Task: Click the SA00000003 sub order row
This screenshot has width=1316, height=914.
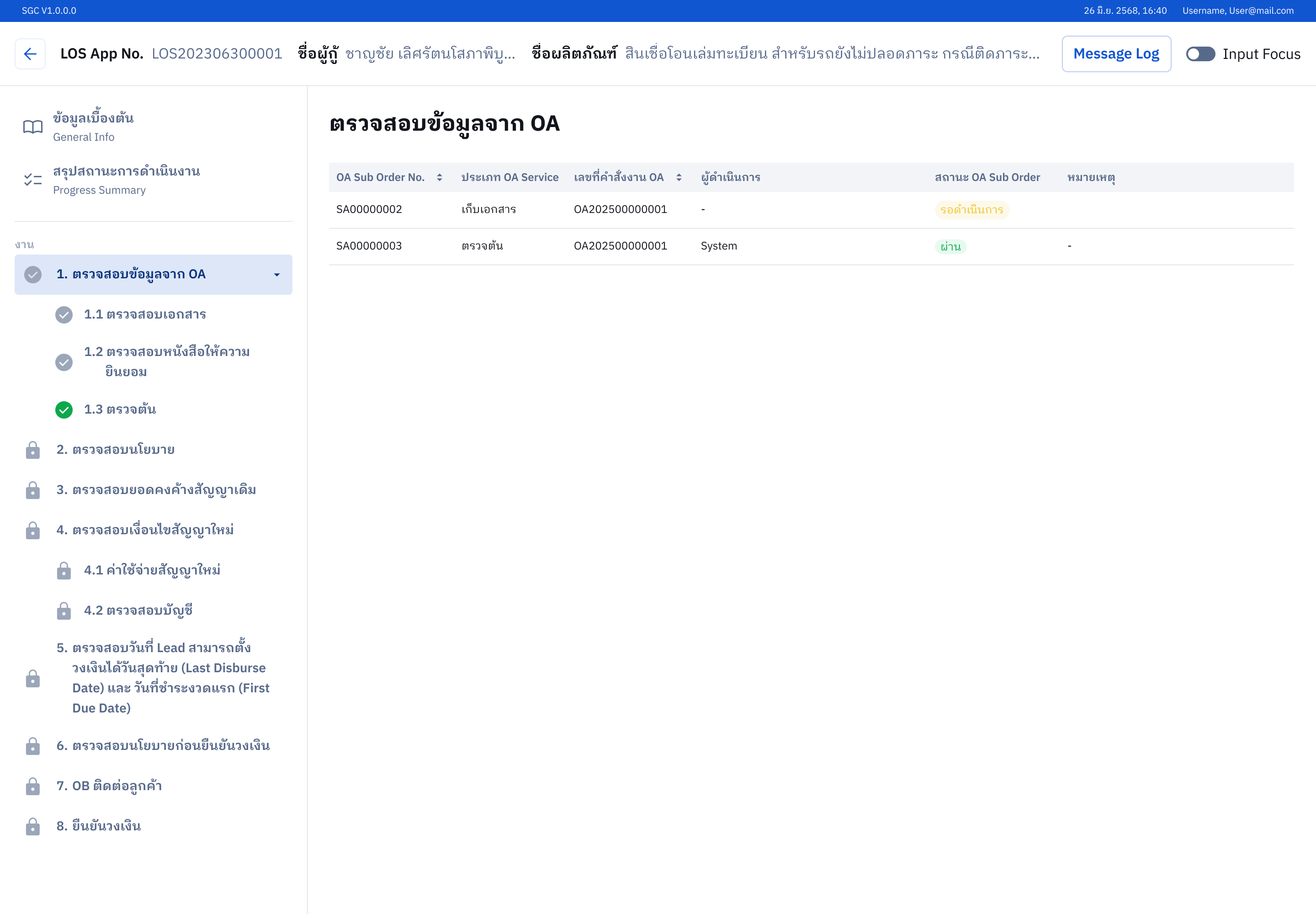Action: point(369,246)
